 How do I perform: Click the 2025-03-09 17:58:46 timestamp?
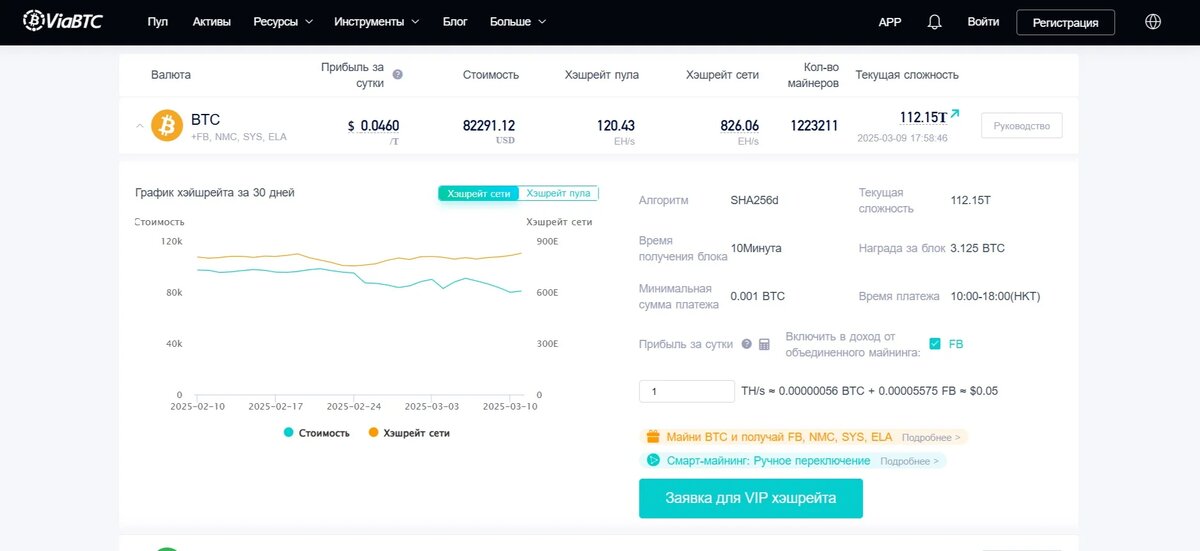902,139
